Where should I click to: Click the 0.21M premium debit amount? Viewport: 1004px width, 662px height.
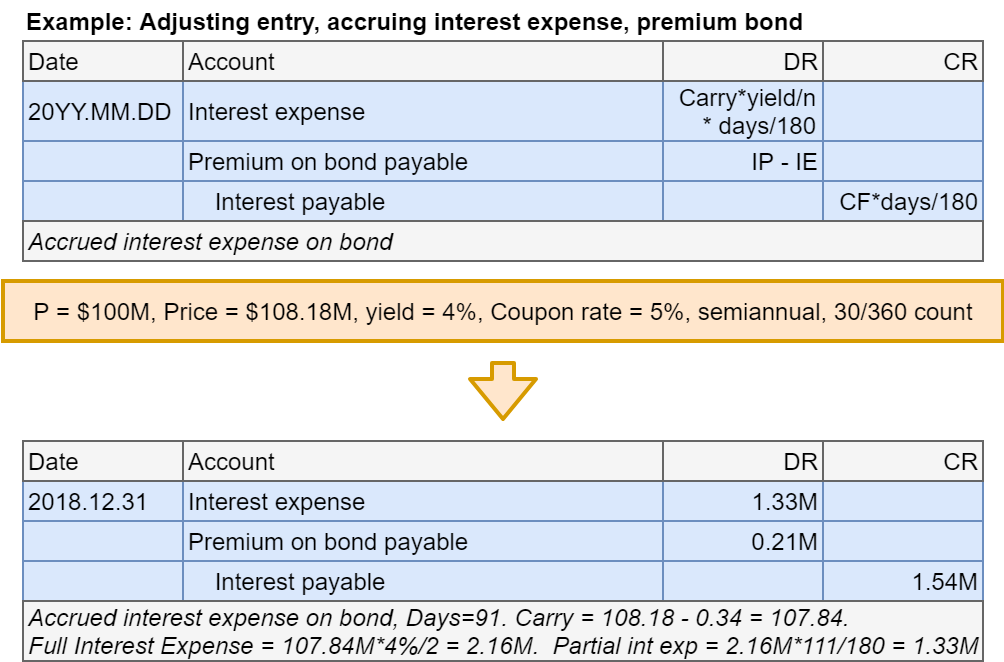[x=784, y=542]
